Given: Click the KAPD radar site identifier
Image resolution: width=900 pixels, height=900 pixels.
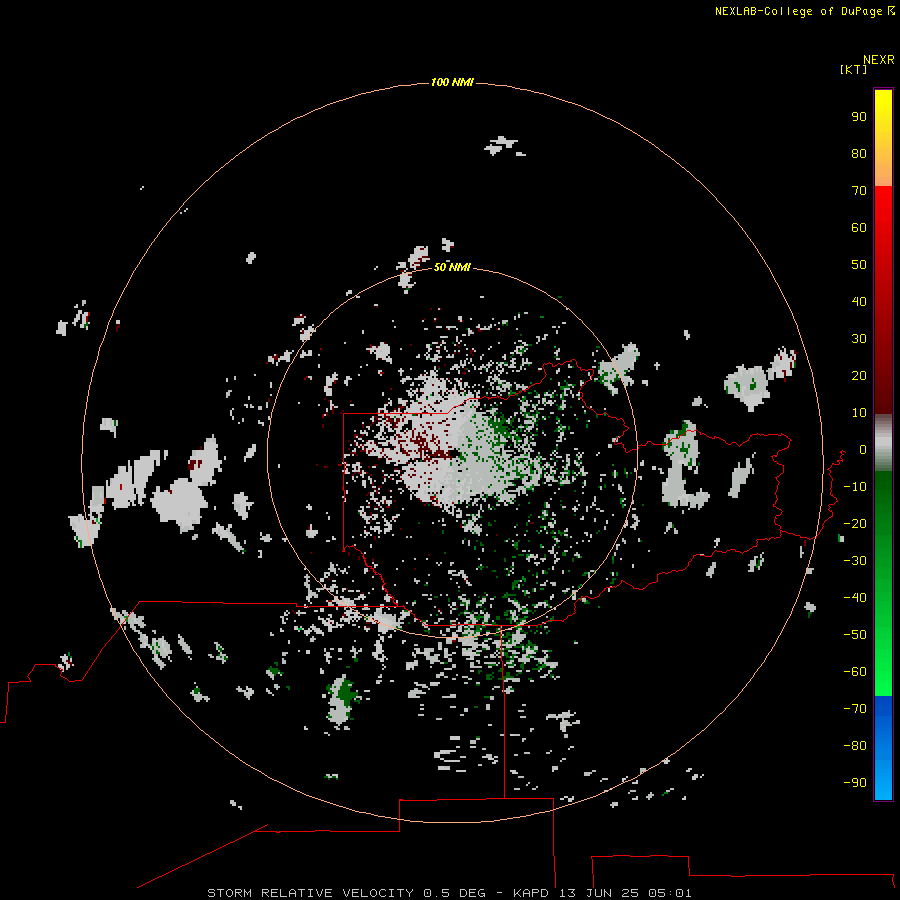Looking at the screenshot, I should pos(532,893).
